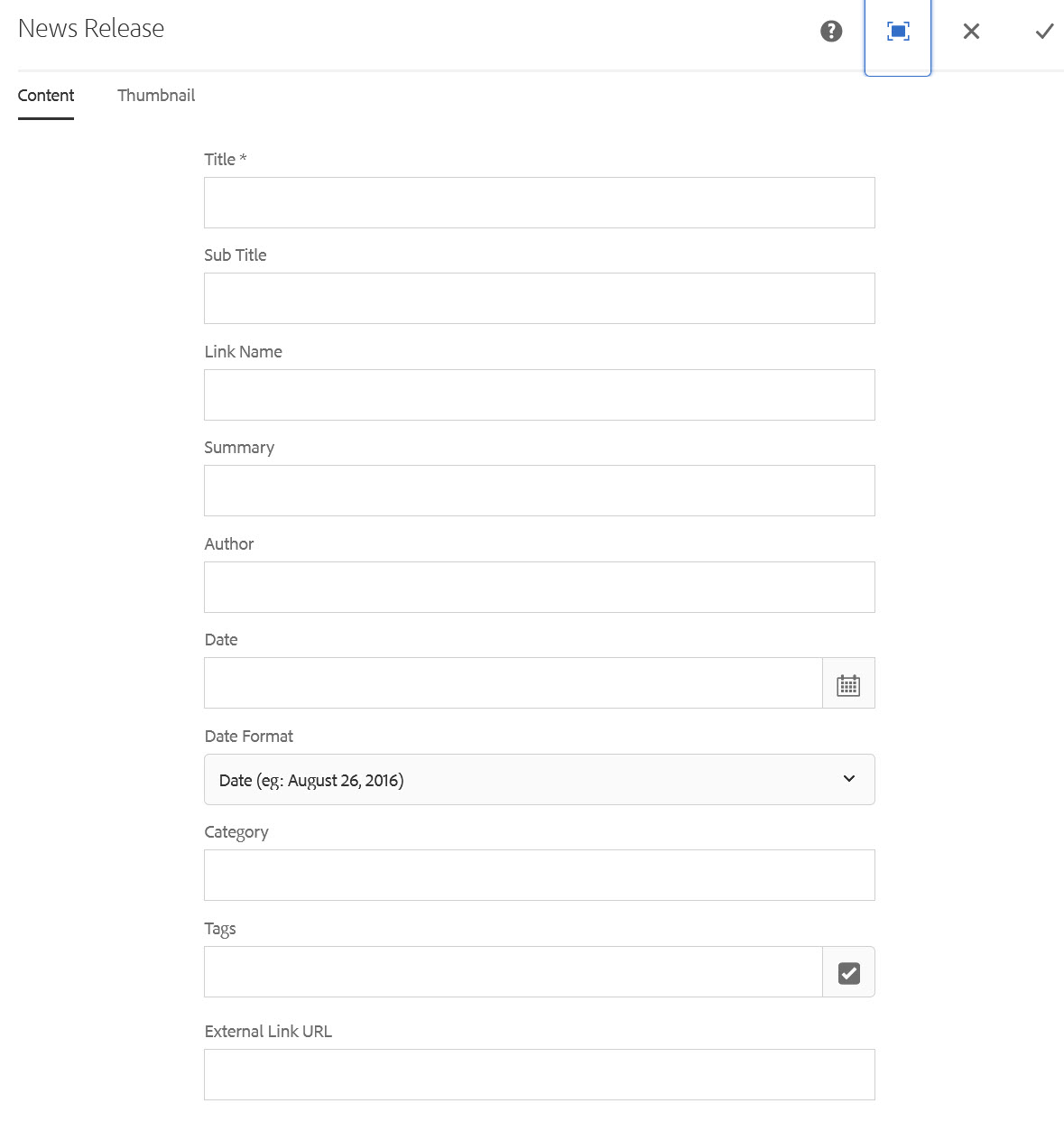Switch to the Thumbnail tab
The width and height of the screenshot is (1064, 1122).
point(156,96)
